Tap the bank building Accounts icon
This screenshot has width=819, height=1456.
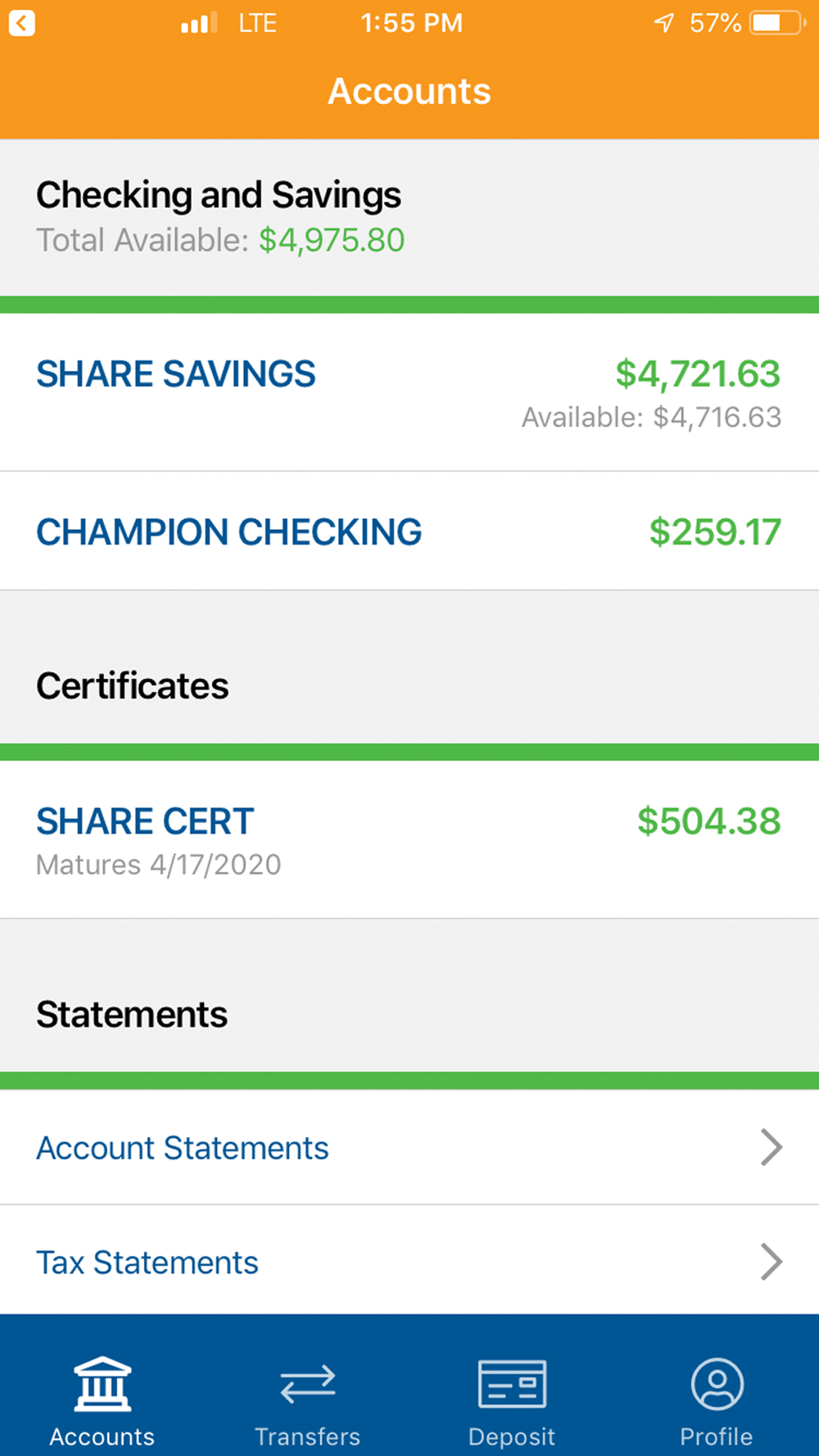(102, 1384)
